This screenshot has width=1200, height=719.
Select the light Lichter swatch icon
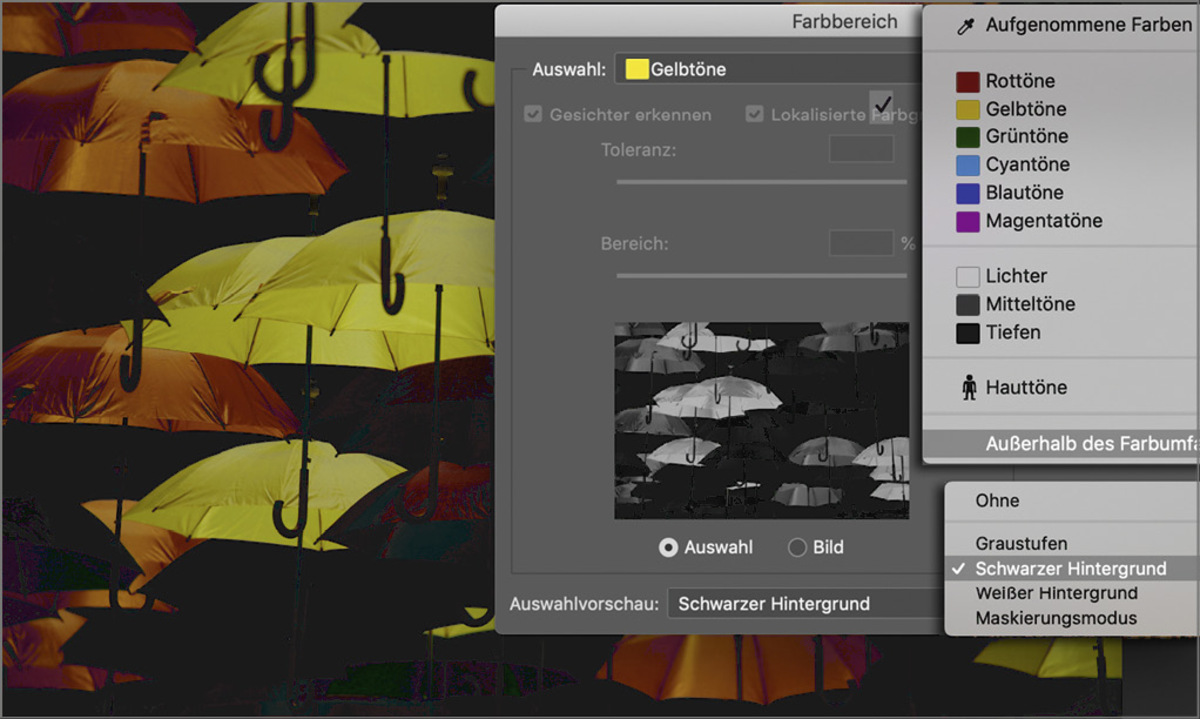pyautogui.click(x=968, y=276)
